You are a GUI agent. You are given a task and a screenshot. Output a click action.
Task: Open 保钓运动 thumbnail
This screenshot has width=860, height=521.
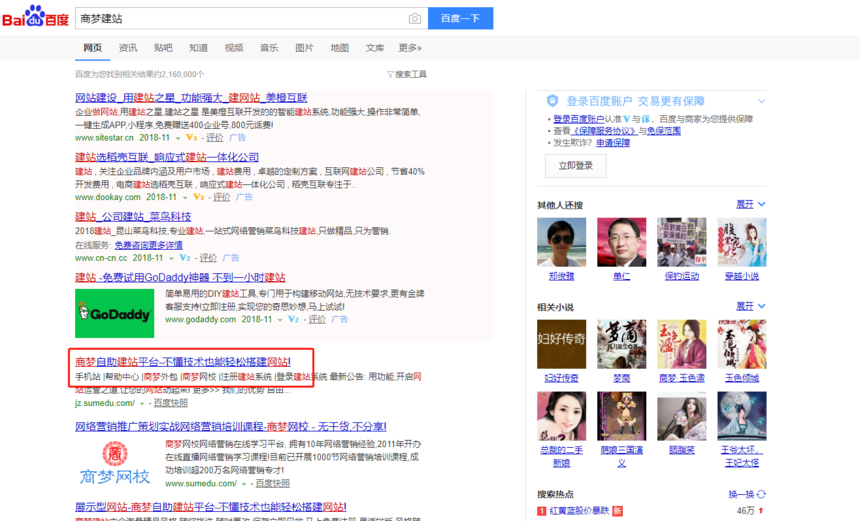[682, 242]
